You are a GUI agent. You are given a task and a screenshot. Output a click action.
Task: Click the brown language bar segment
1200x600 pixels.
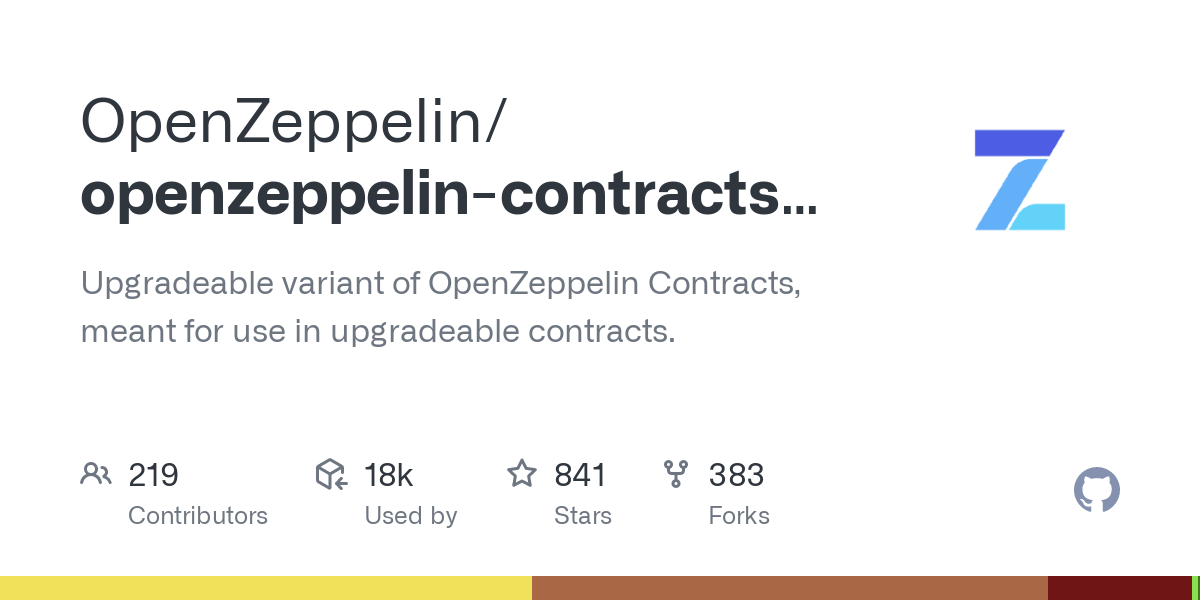tap(790, 588)
